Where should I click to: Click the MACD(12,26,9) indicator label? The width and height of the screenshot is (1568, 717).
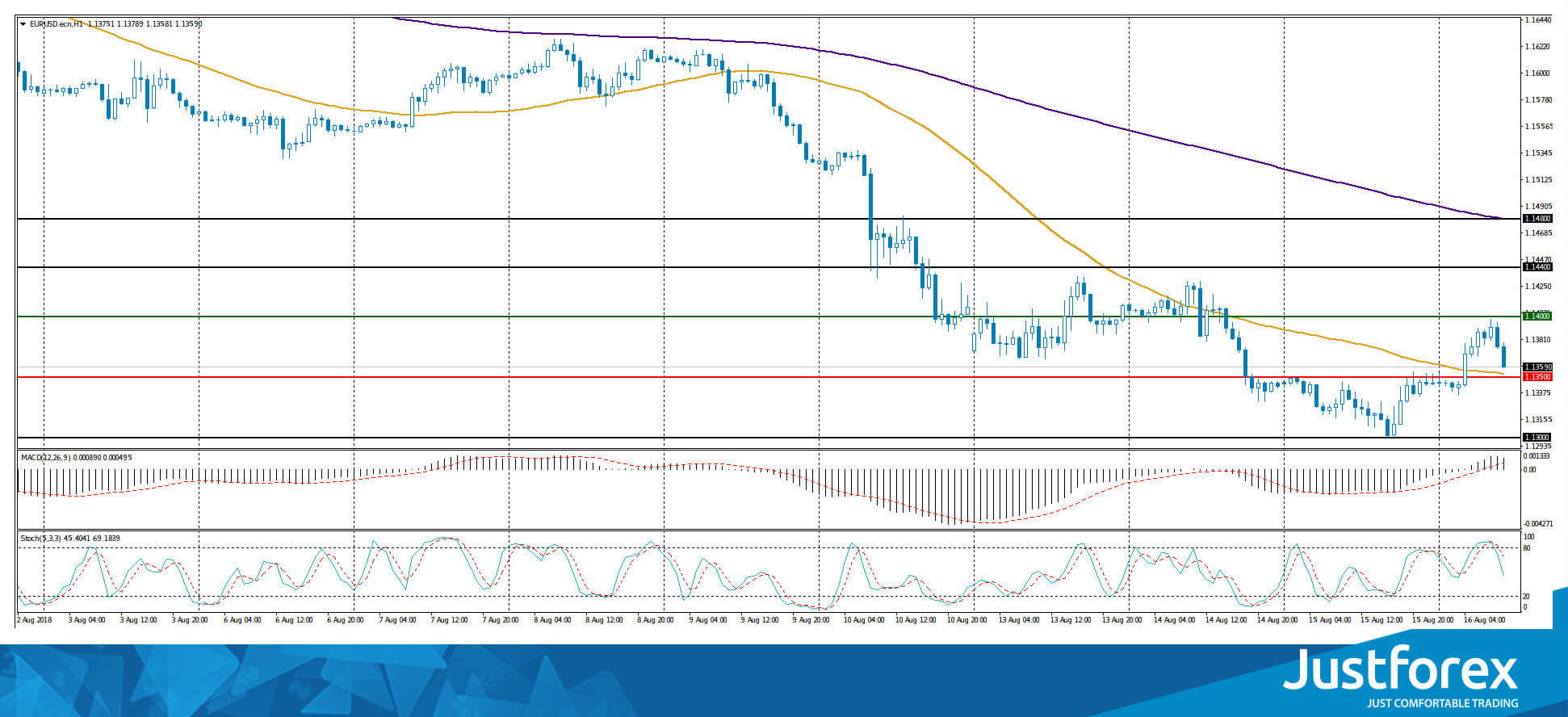48,457
